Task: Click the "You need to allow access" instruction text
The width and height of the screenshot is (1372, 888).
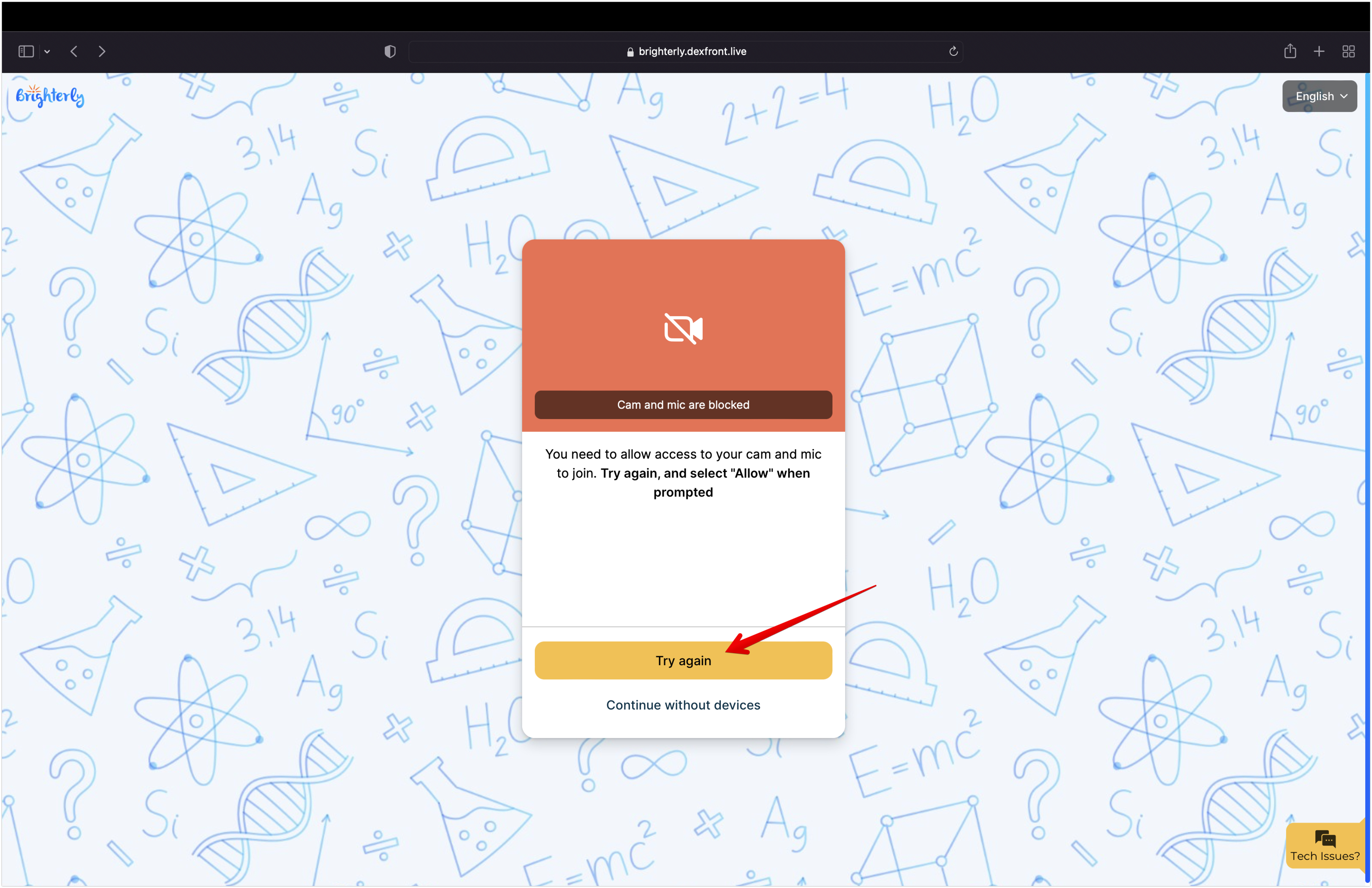Action: (683, 472)
